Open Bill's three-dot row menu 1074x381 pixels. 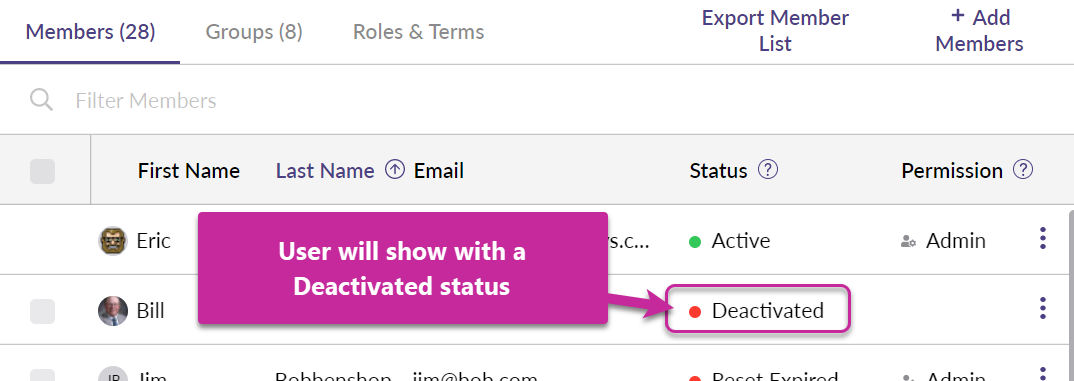pos(1042,308)
